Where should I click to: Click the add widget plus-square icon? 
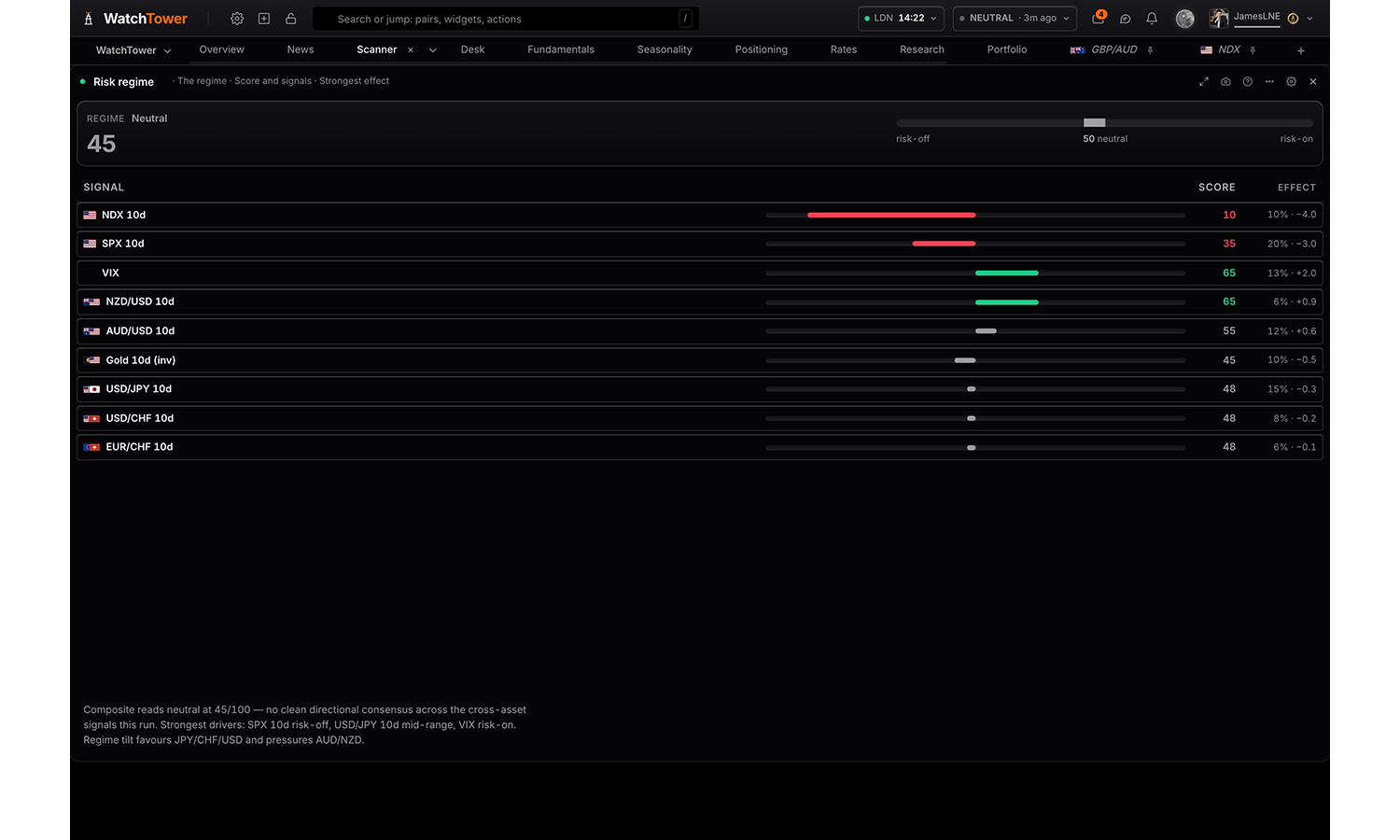(264, 19)
